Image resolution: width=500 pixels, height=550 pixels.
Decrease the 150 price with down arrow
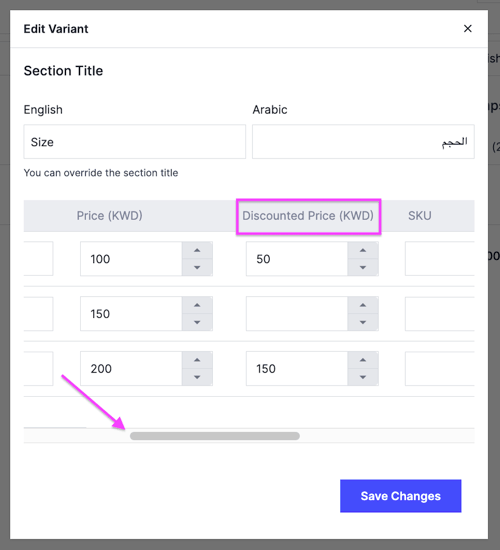click(197, 322)
